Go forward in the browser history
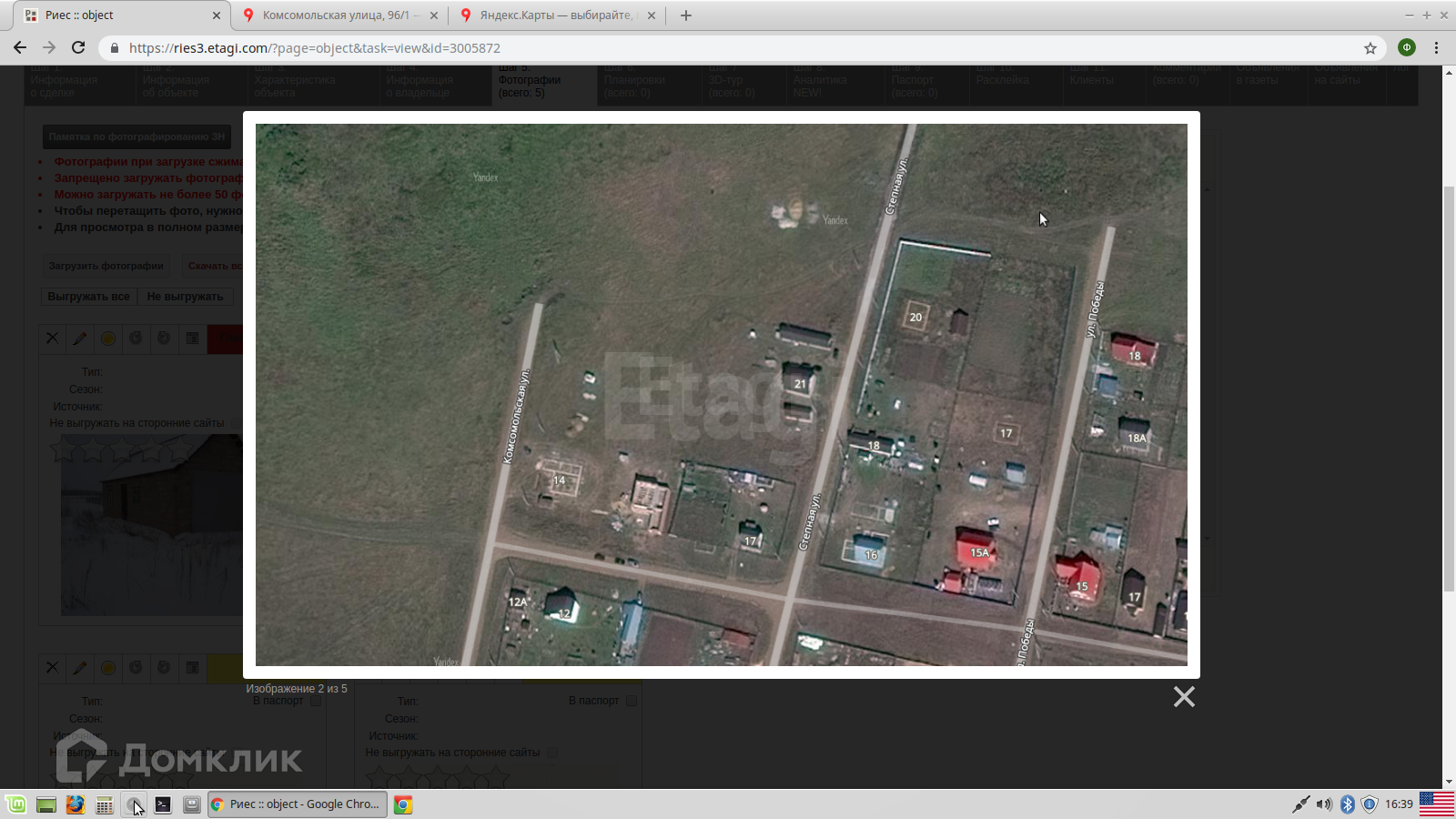Viewport: 1456px width, 819px height. 49,47
